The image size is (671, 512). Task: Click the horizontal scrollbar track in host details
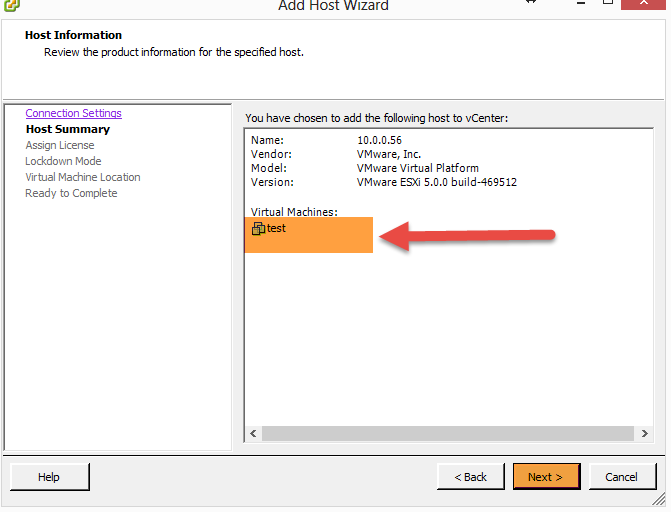click(448, 433)
